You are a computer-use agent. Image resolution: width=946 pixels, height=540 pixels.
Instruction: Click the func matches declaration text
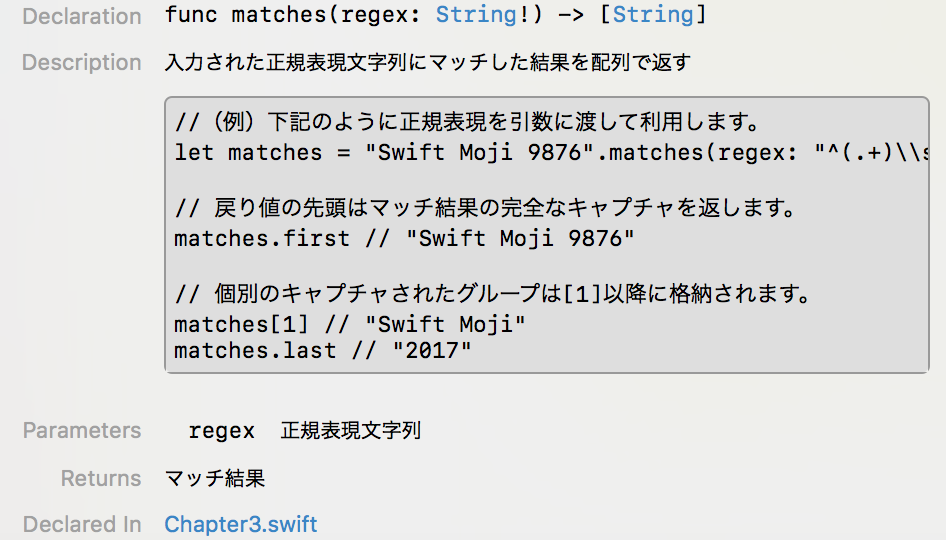(x=436, y=14)
